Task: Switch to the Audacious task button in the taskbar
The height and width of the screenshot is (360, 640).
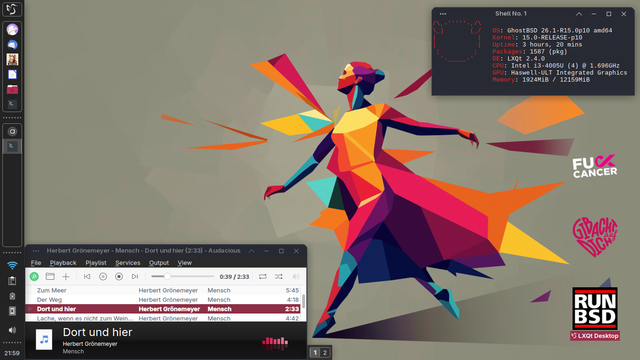Action: point(12,131)
